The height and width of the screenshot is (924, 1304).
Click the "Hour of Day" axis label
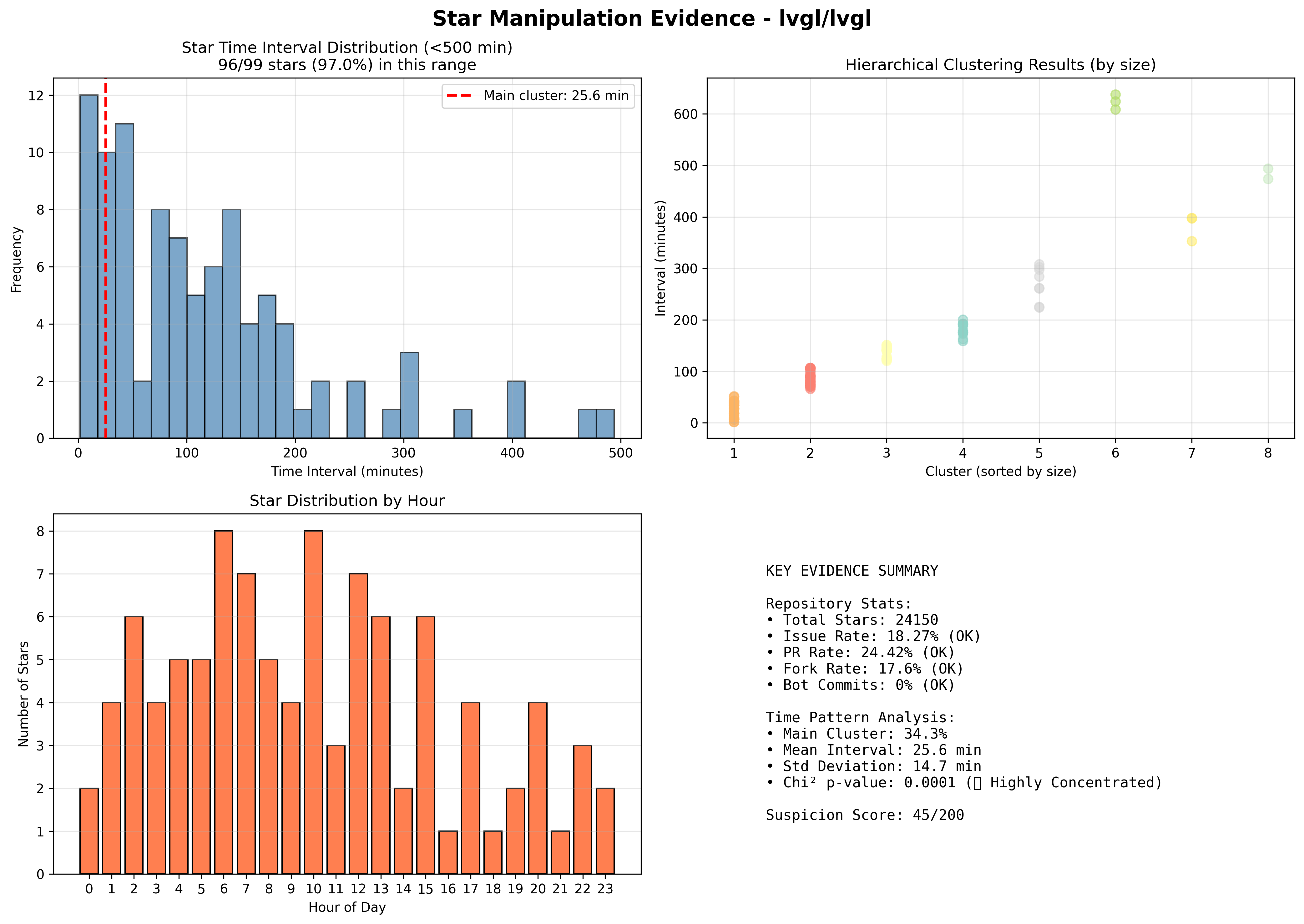point(347,907)
